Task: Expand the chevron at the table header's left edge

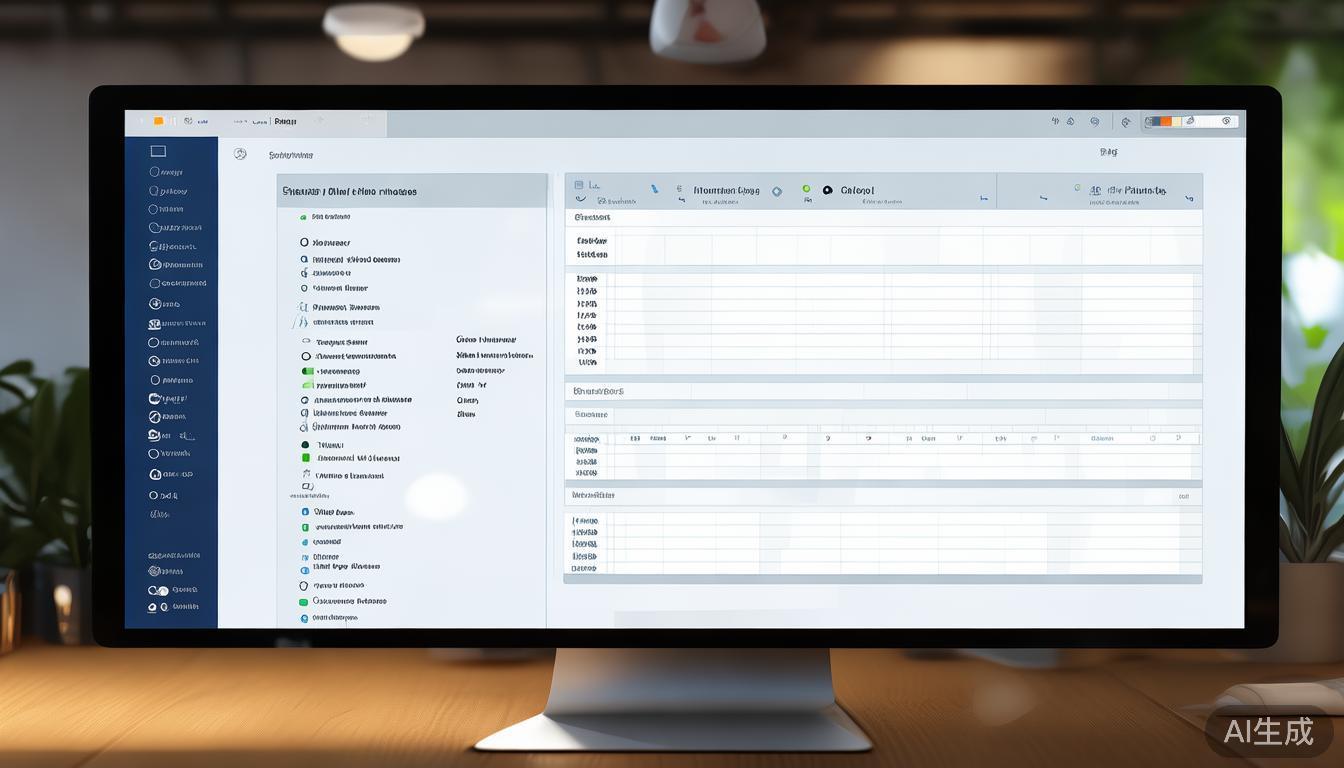Action: click(581, 199)
